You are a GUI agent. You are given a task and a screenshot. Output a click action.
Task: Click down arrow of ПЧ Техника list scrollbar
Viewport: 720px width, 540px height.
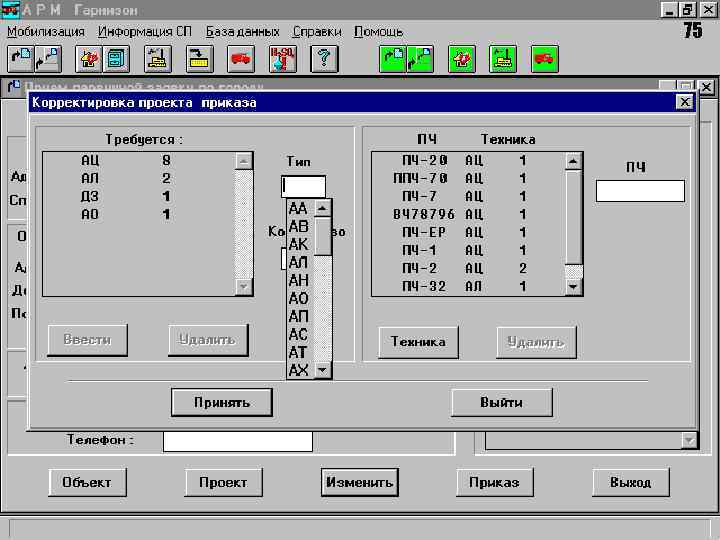tap(574, 287)
